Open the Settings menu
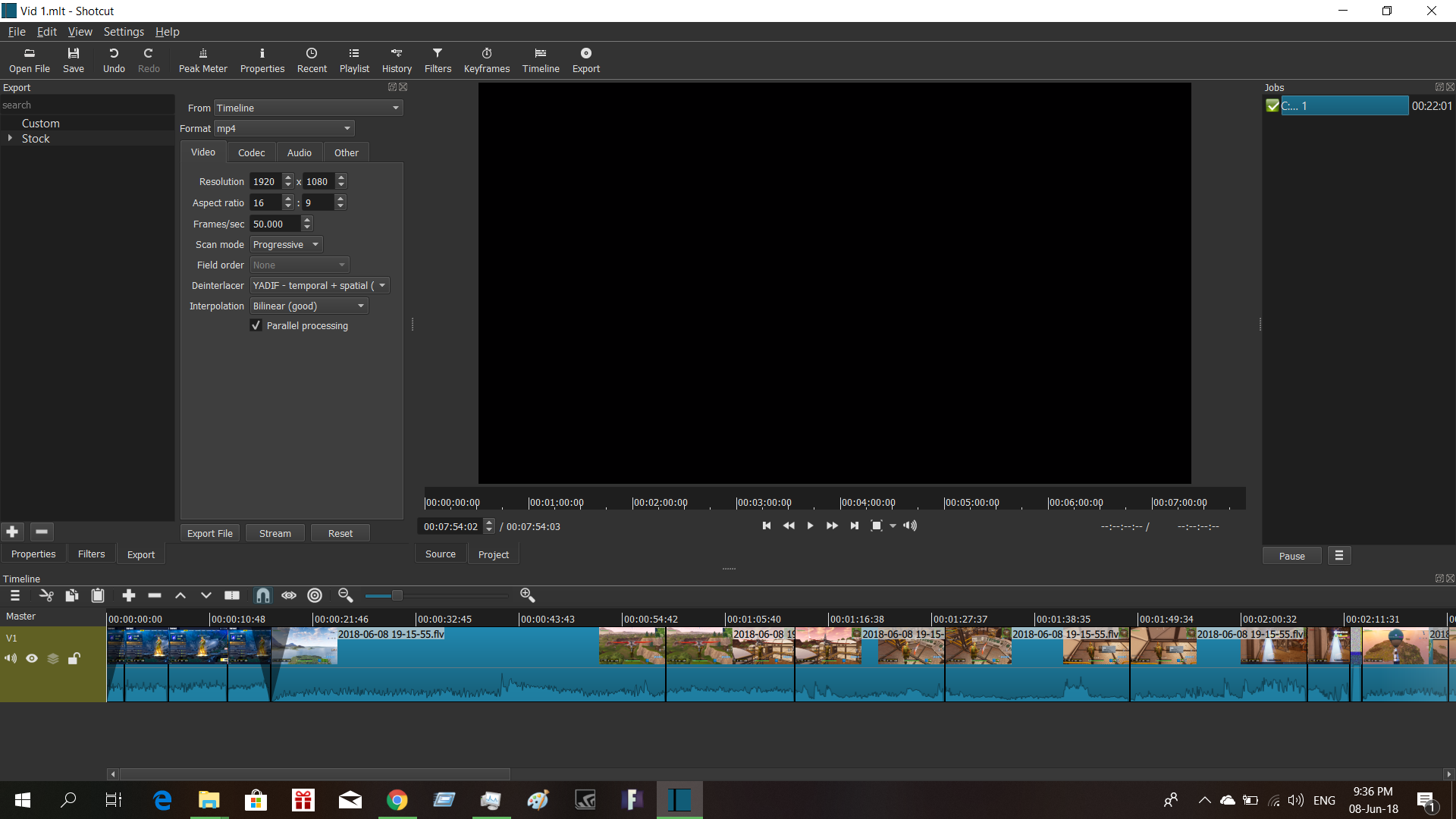The height and width of the screenshot is (819, 1456). pyautogui.click(x=124, y=32)
